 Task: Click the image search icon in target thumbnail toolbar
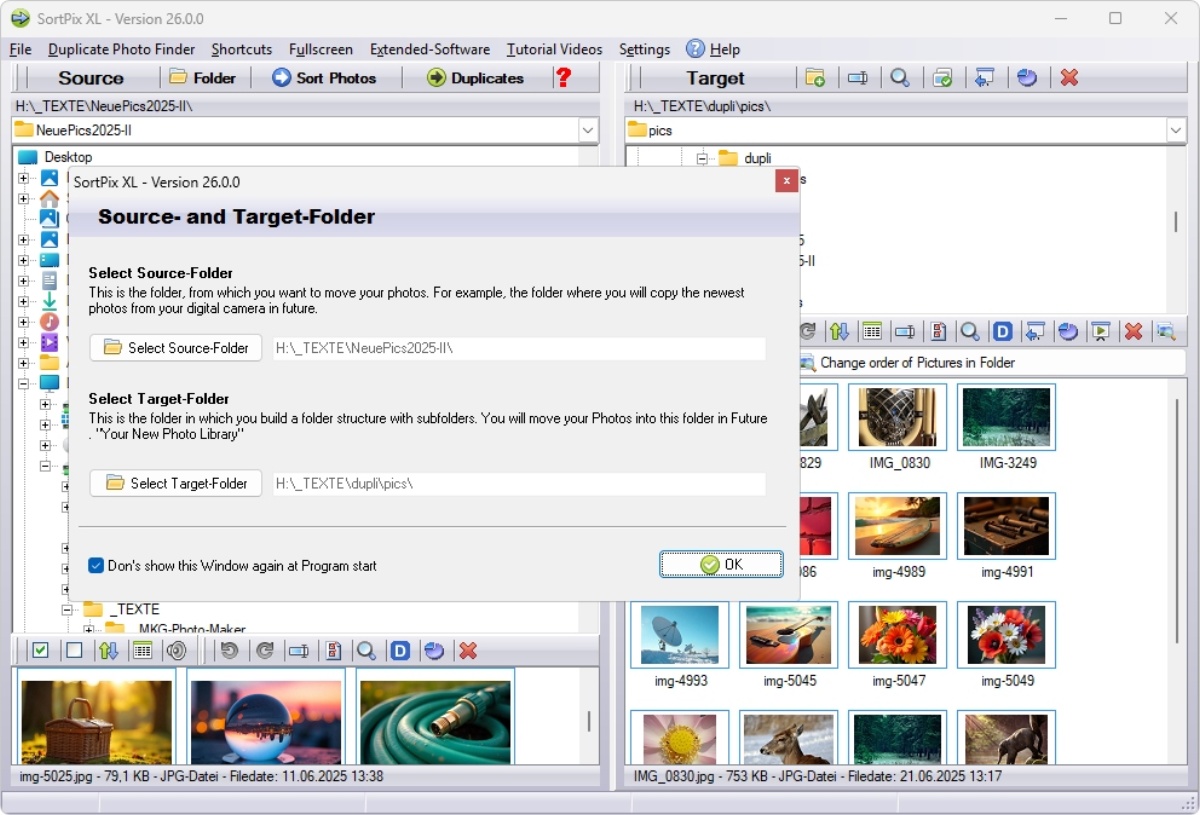tap(1165, 331)
